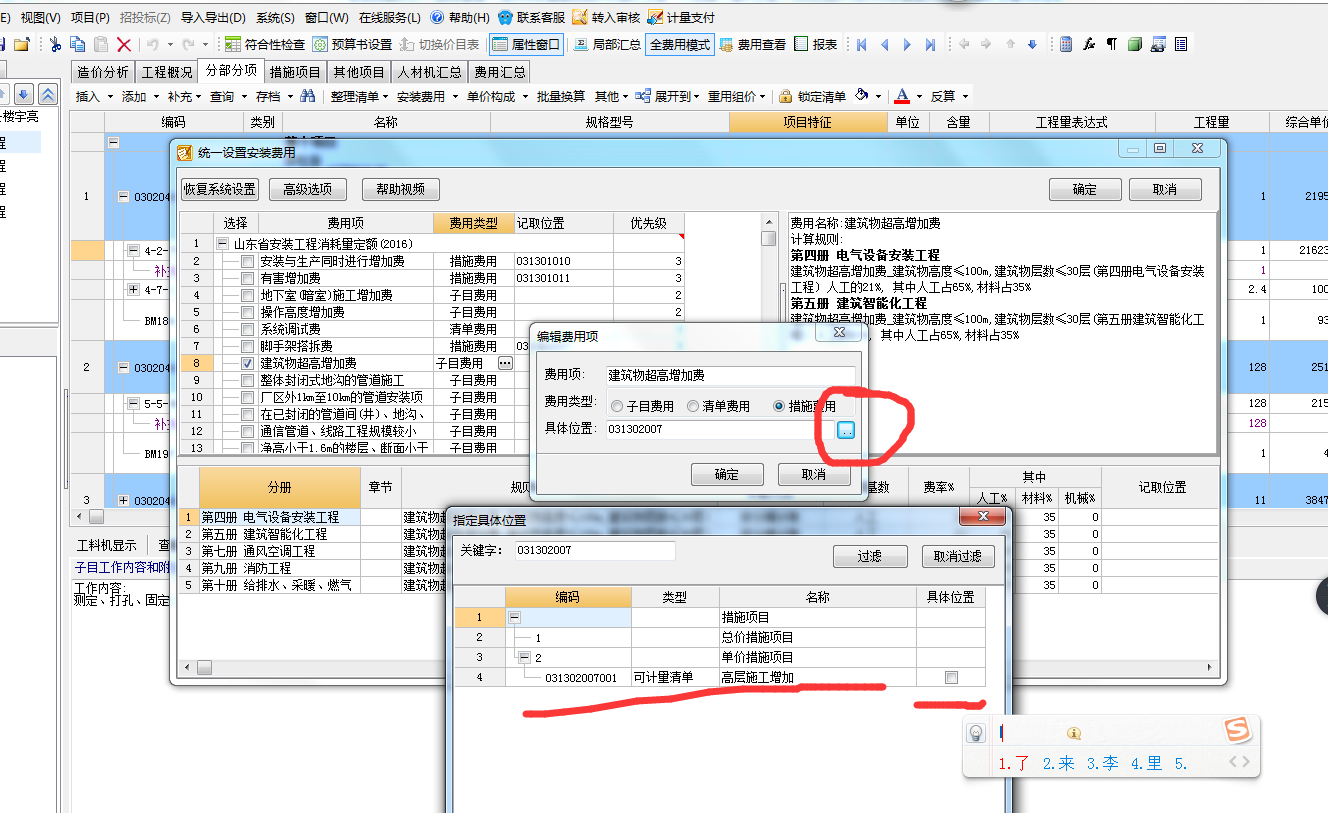Check 地下室(暗室)施工增加费 checkbox
The width and height of the screenshot is (1328, 813).
click(248, 295)
